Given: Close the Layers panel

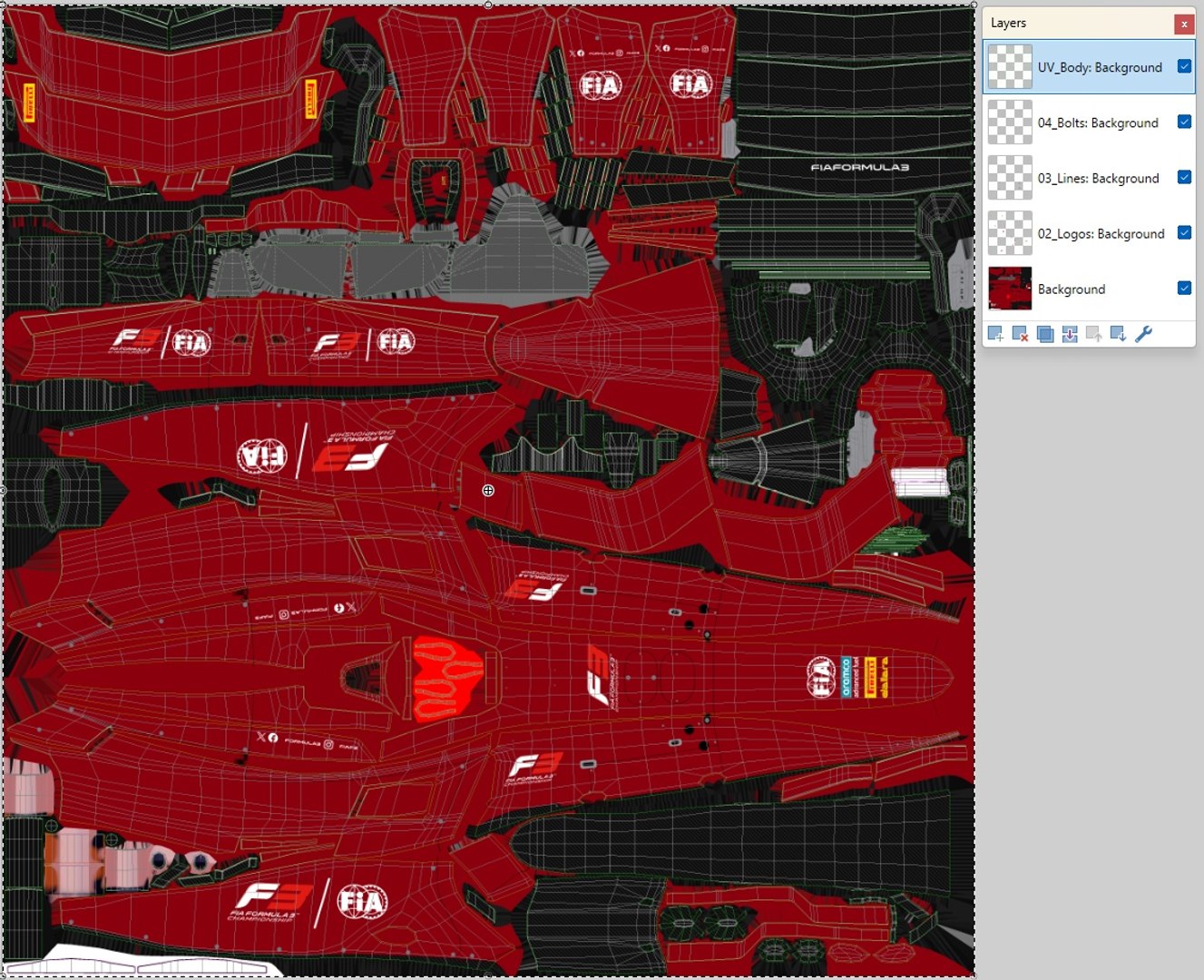Looking at the screenshot, I should [x=1184, y=24].
